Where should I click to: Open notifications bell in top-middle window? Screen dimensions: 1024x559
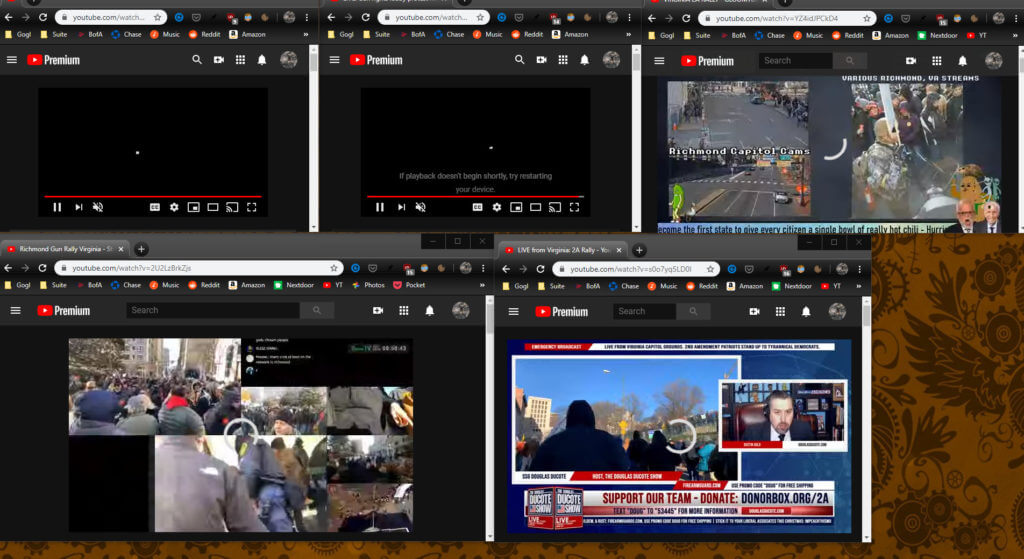pos(584,59)
